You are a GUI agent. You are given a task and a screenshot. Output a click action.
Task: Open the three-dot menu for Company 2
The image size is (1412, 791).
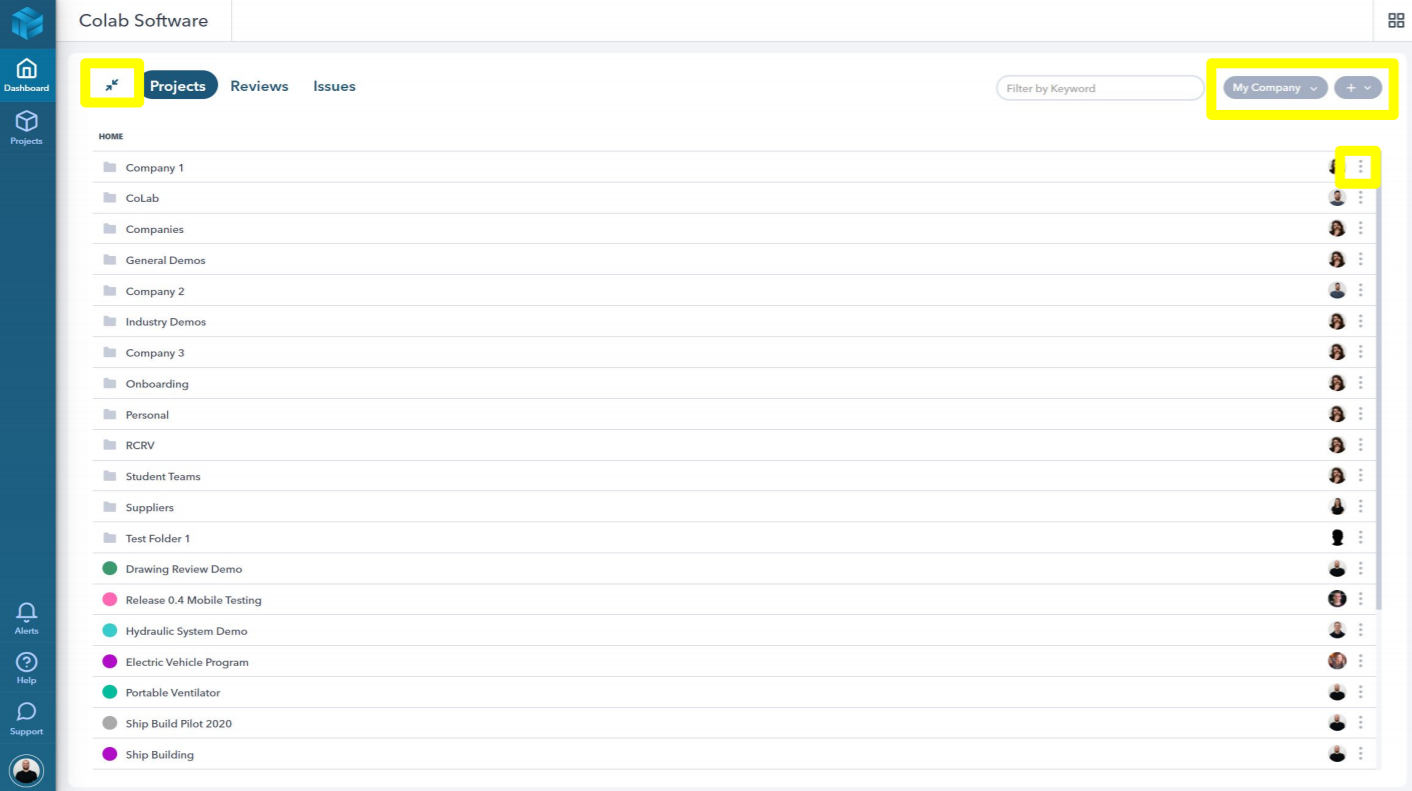click(1360, 291)
